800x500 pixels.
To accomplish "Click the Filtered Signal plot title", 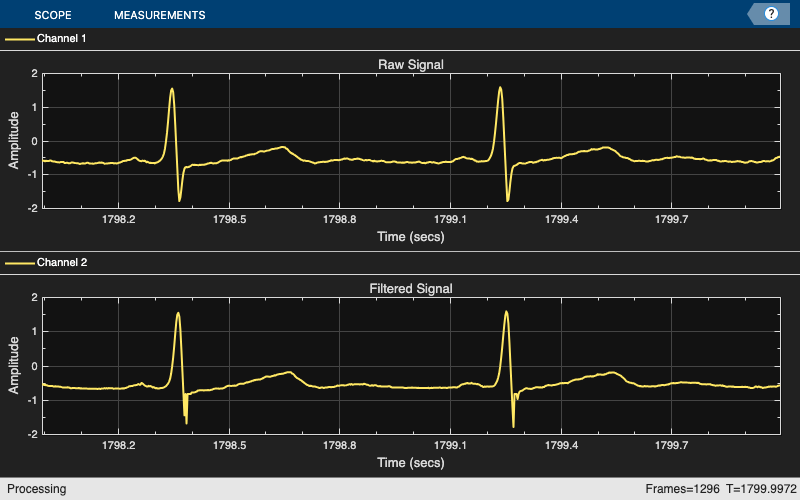I will coord(411,289).
